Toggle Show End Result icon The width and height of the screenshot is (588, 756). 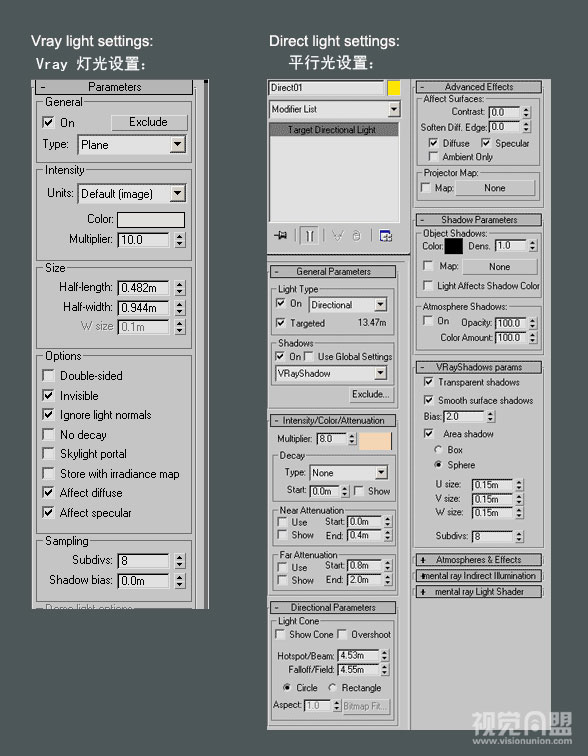(x=309, y=236)
